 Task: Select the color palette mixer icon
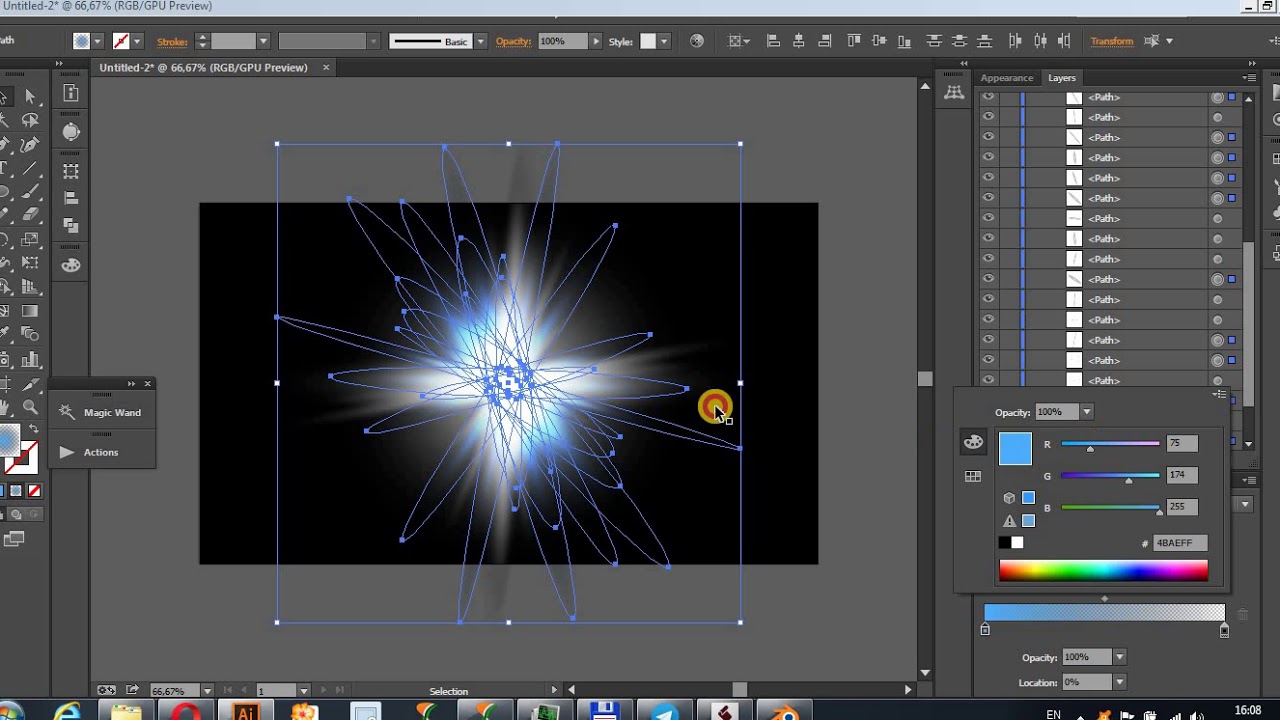973,442
